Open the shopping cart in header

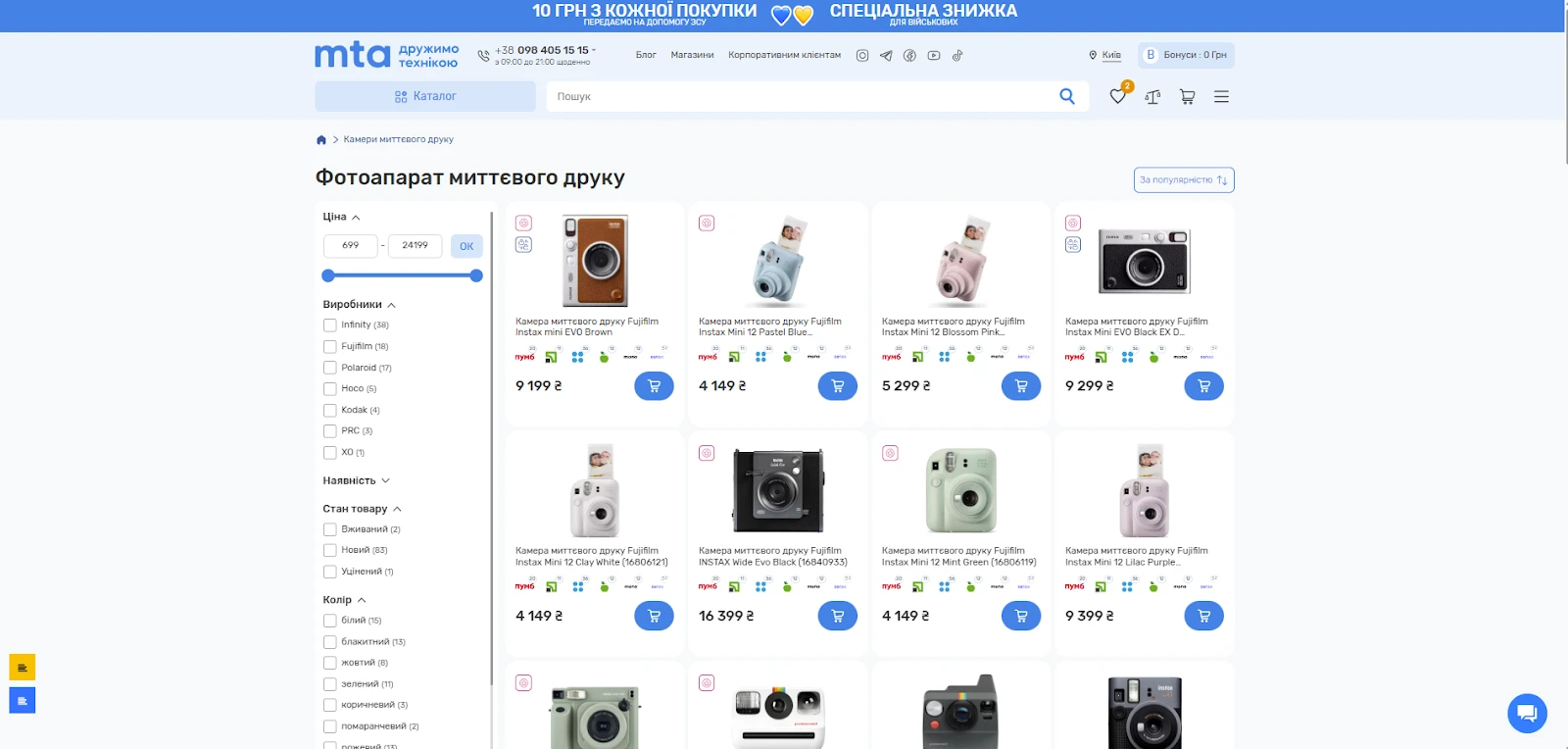[1187, 97]
